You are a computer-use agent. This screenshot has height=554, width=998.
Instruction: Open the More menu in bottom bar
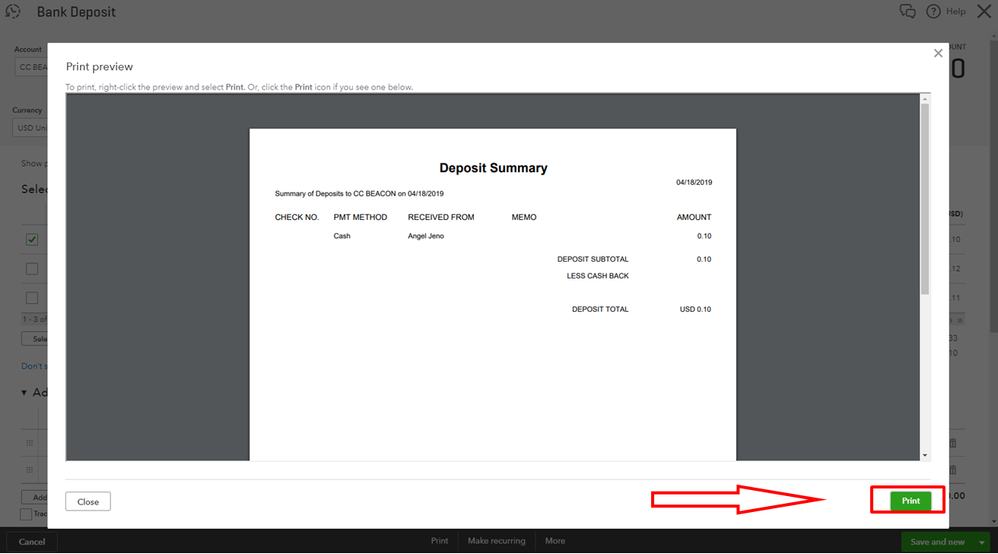pos(555,541)
